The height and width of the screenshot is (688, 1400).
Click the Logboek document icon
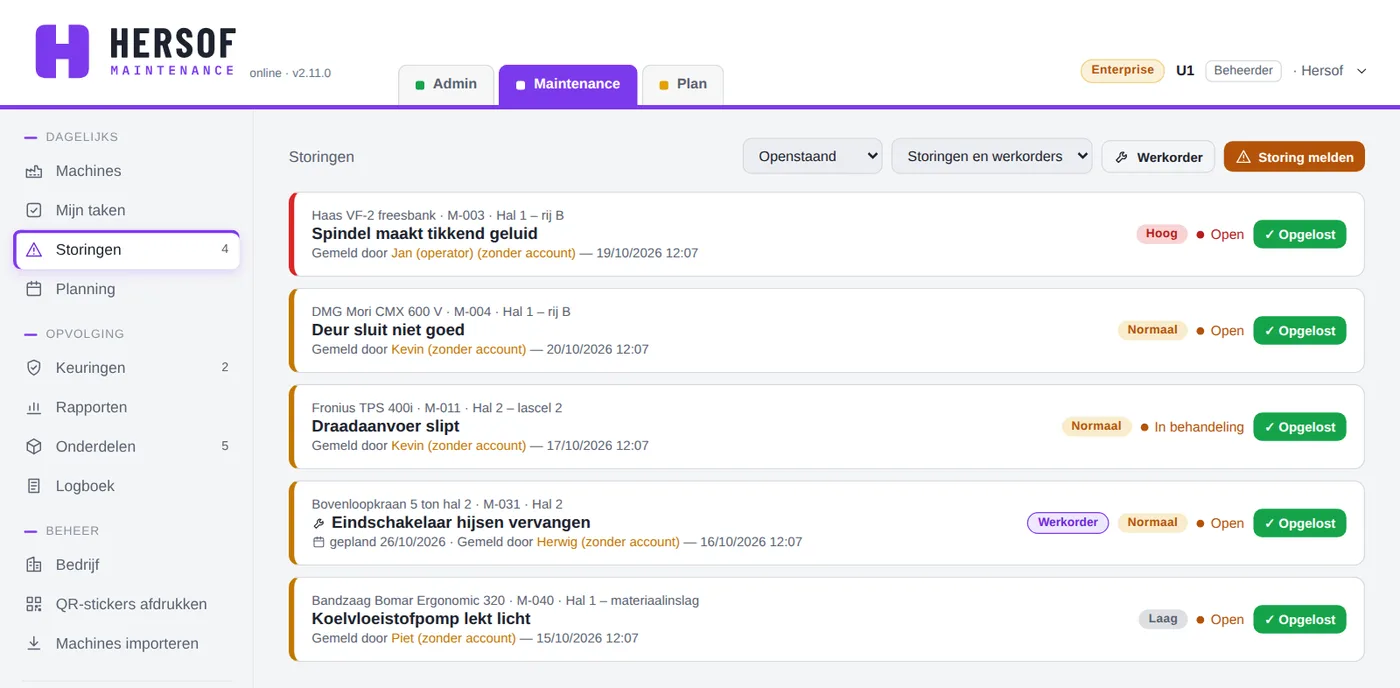(x=34, y=486)
